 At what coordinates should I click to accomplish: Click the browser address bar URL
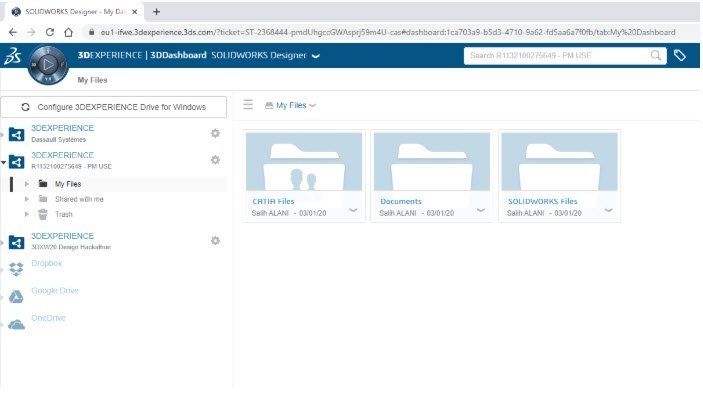[388, 32]
